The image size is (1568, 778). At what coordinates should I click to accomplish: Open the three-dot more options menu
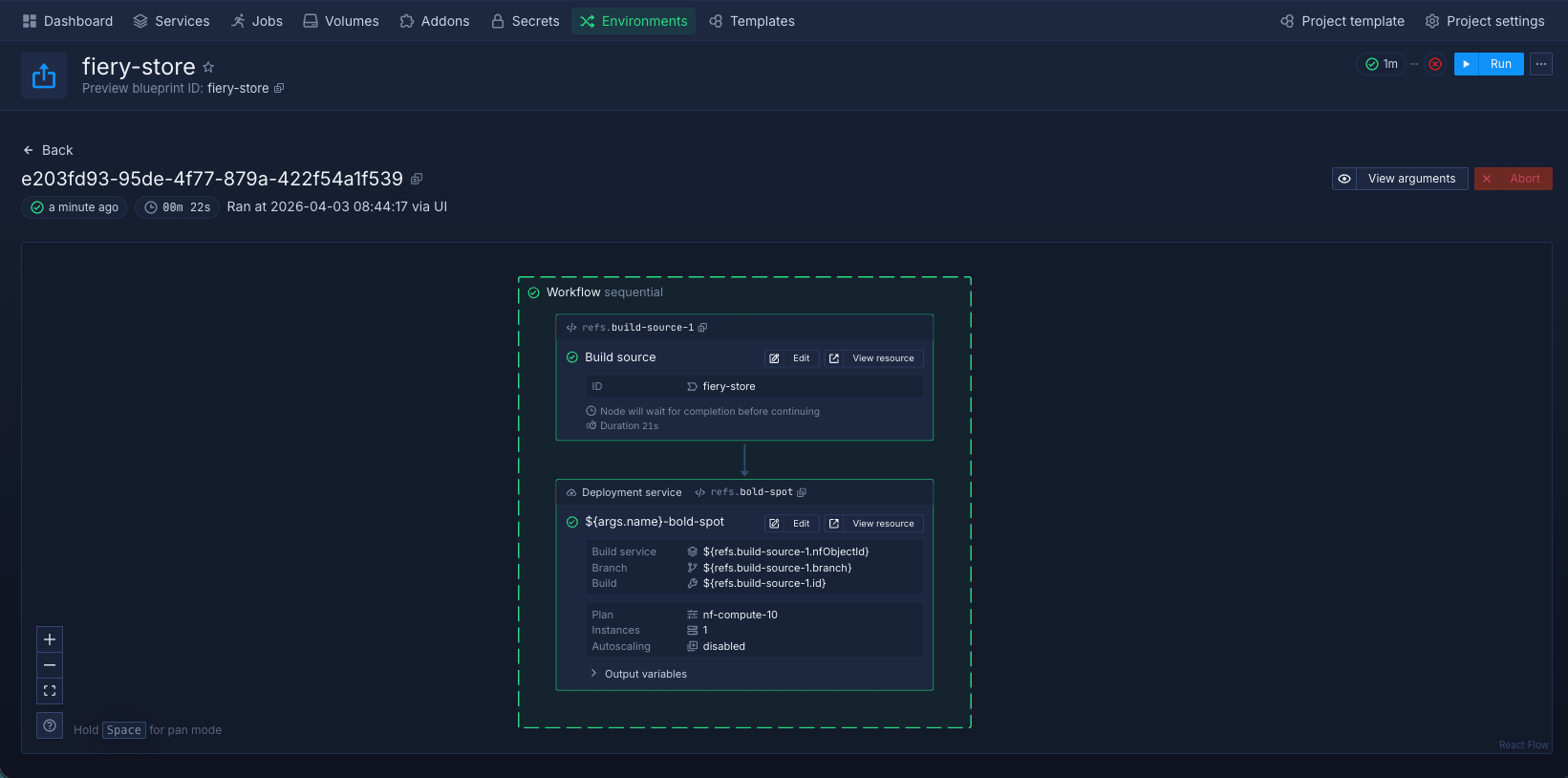[x=1541, y=64]
